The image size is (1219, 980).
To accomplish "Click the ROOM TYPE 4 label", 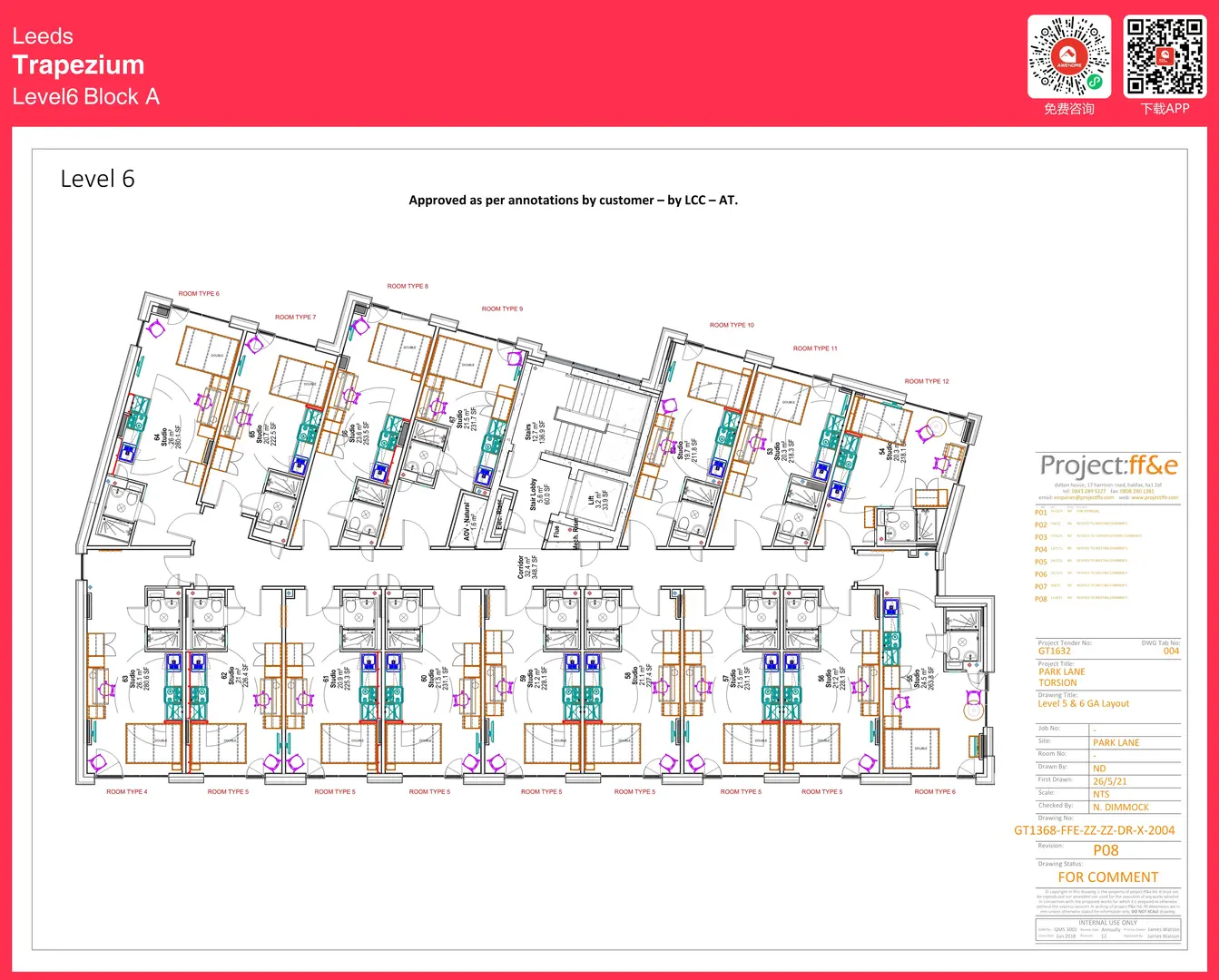I will coord(126,792).
